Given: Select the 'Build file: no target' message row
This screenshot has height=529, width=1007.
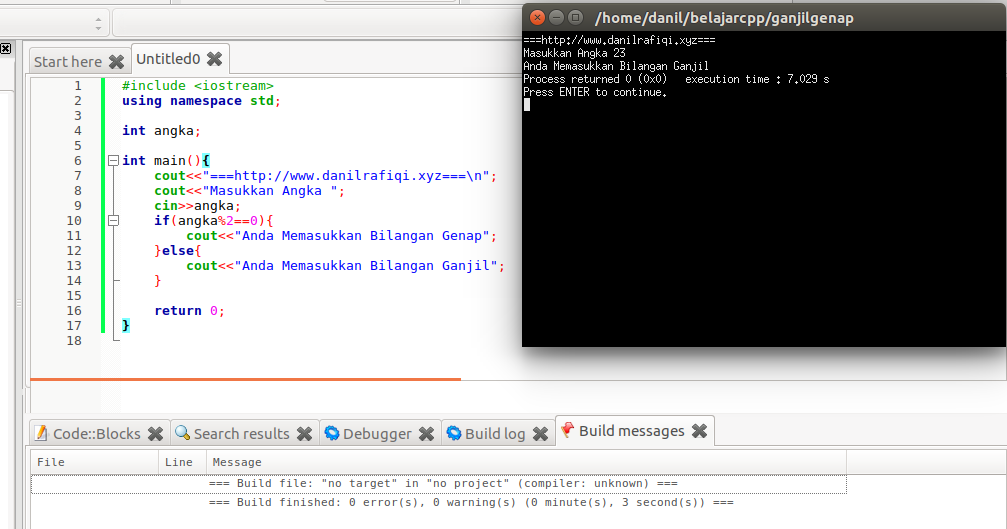Looking at the screenshot, I should tap(439, 483).
